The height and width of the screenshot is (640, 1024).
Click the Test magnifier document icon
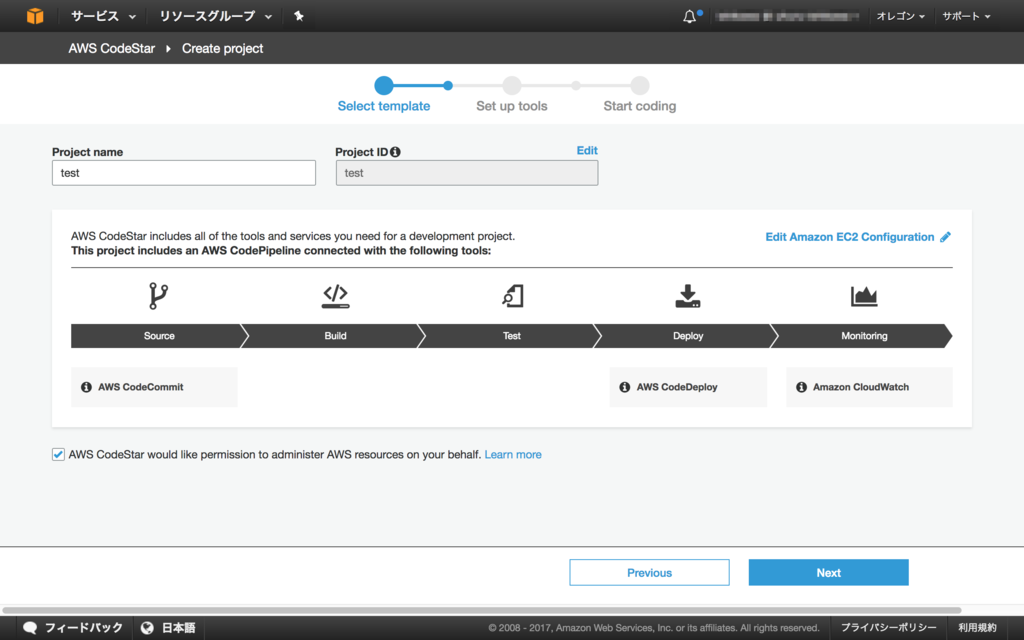click(513, 296)
